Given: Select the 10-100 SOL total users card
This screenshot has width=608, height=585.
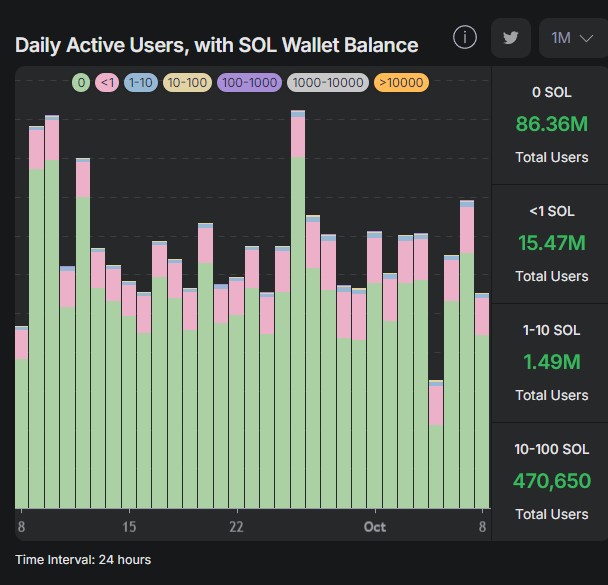Looking at the screenshot, I should tap(551, 481).
